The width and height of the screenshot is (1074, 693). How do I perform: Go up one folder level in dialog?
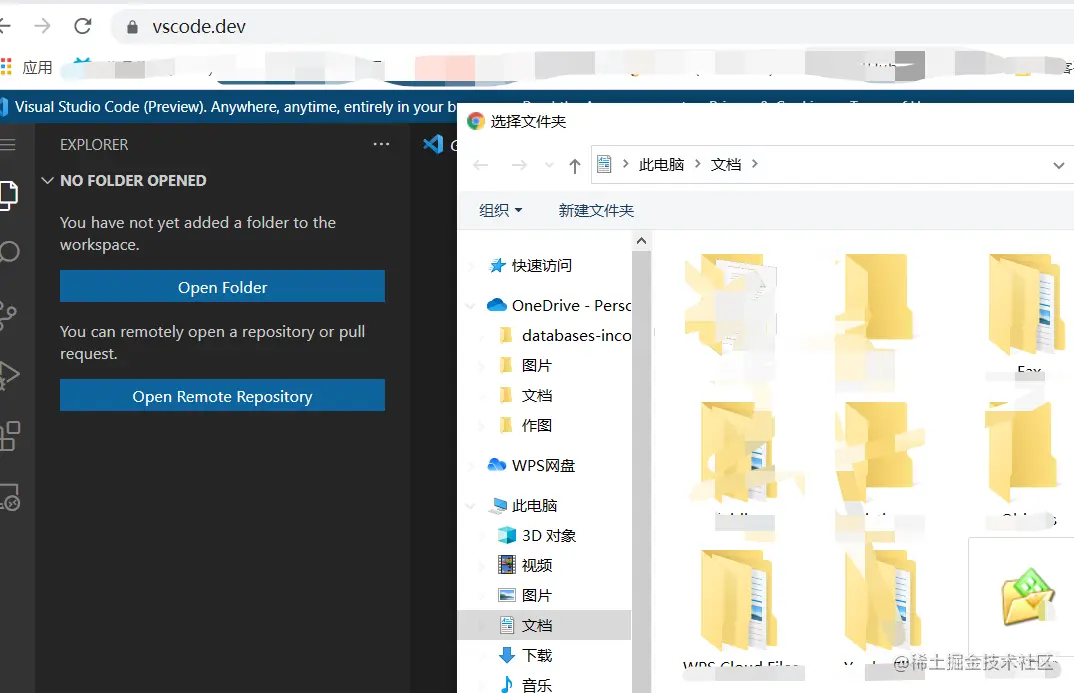[x=575, y=165]
